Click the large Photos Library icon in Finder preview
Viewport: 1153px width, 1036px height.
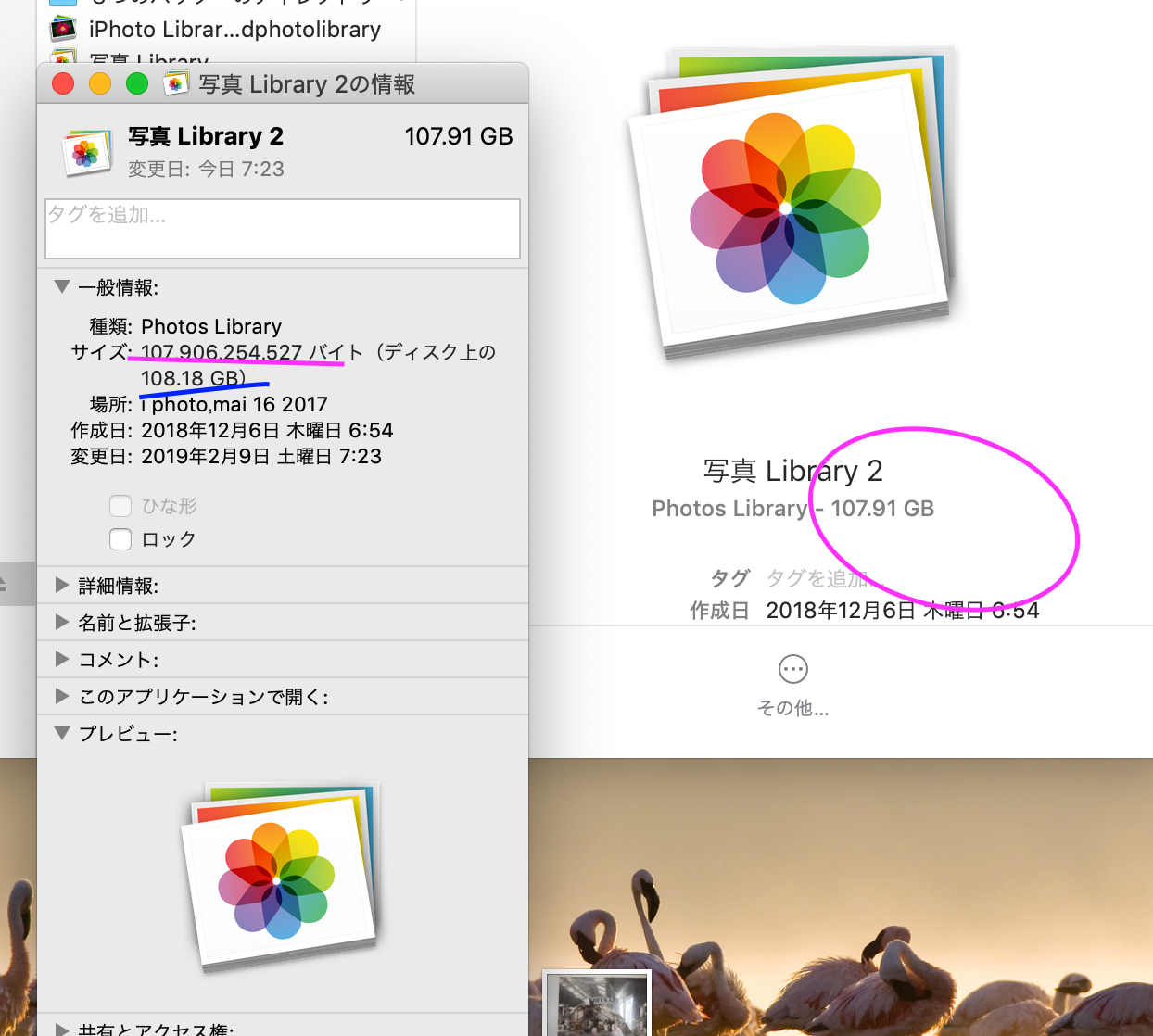click(792, 204)
